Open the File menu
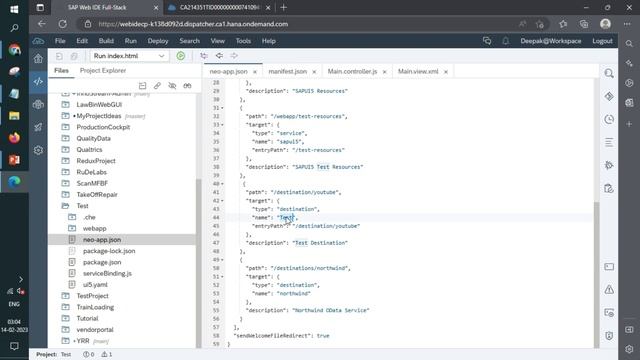 pyautogui.click(x=60, y=41)
